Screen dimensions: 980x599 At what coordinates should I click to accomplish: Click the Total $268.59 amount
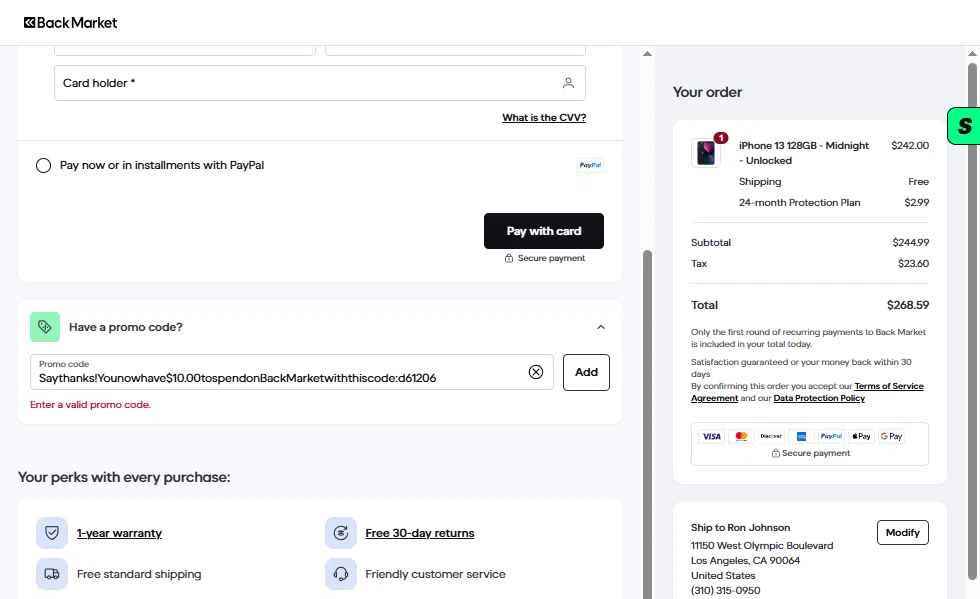coord(908,305)
